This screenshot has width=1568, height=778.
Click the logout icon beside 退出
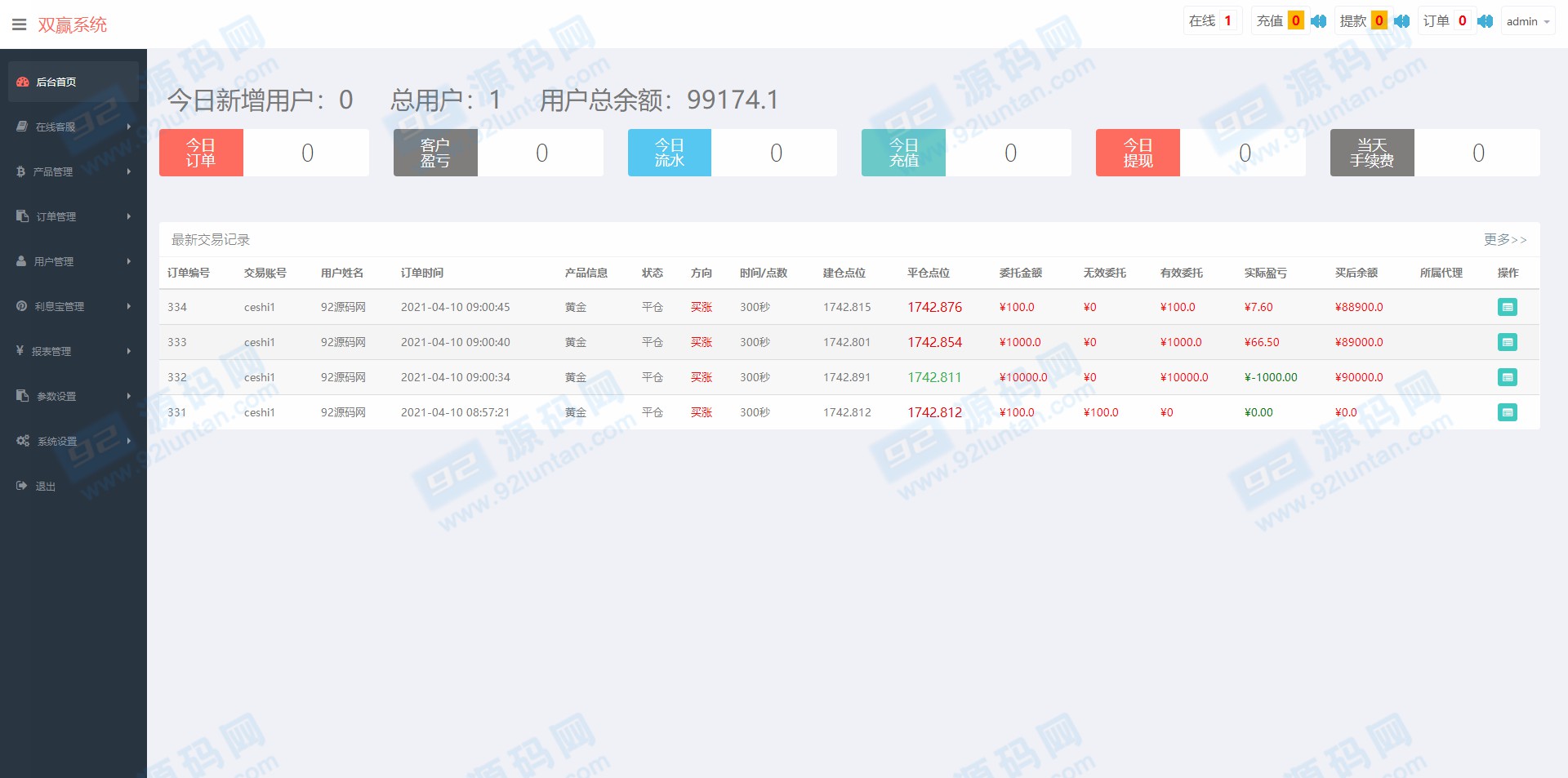click(x=22, y=486)
